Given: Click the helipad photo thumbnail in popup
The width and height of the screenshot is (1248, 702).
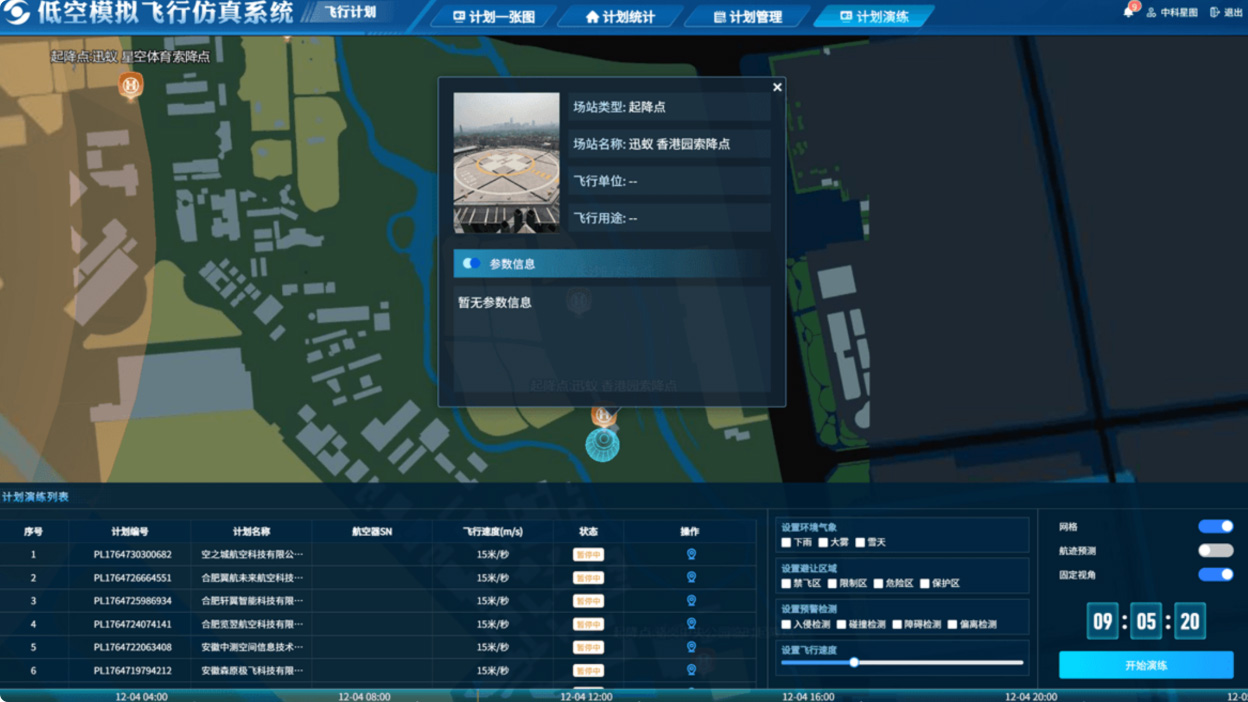Looking at the screenshot, I should (x=506, y=163).
